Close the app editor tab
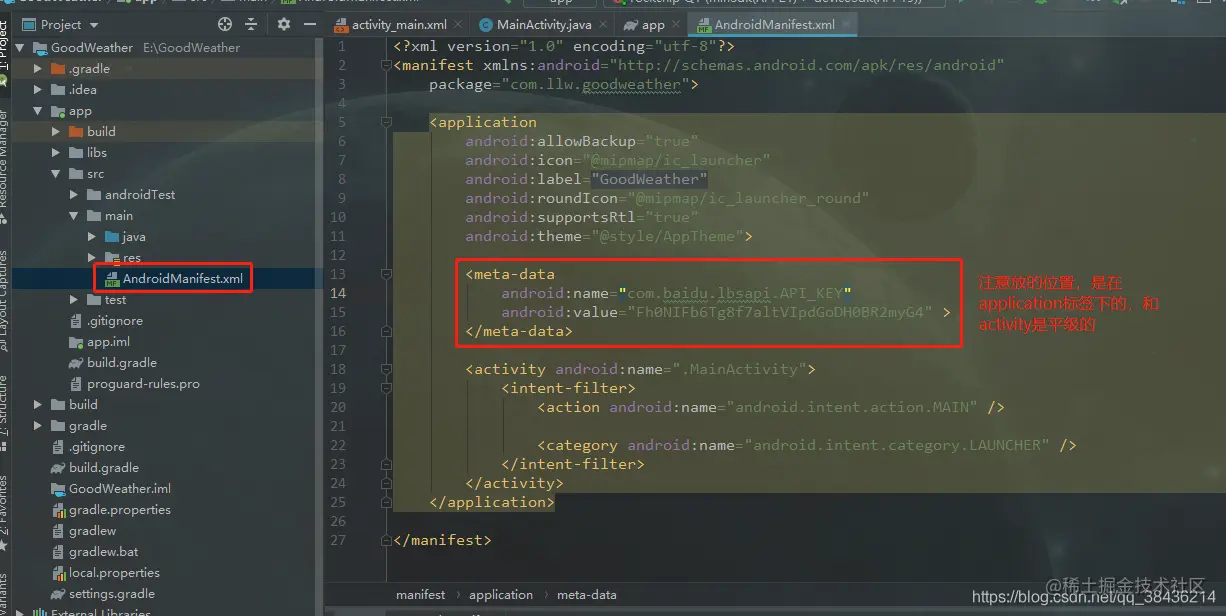 tap(678, 25)
